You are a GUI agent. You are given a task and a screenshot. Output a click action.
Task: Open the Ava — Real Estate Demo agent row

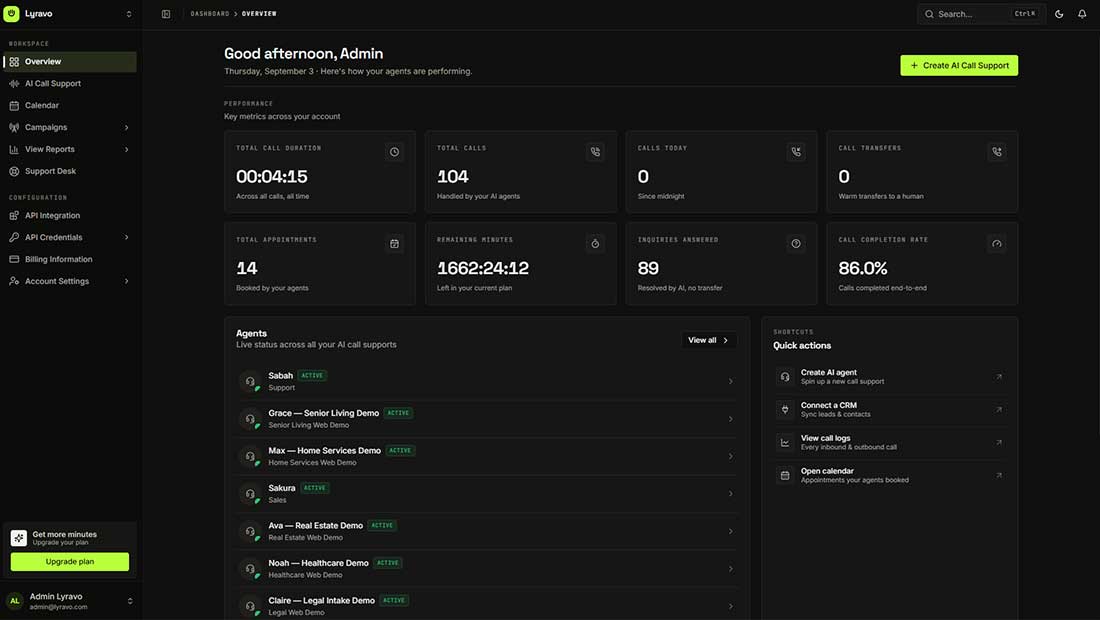click(487, 531)
